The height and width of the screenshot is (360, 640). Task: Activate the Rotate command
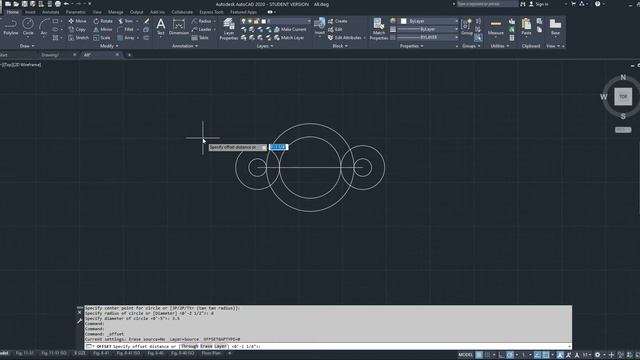(103, 21)
